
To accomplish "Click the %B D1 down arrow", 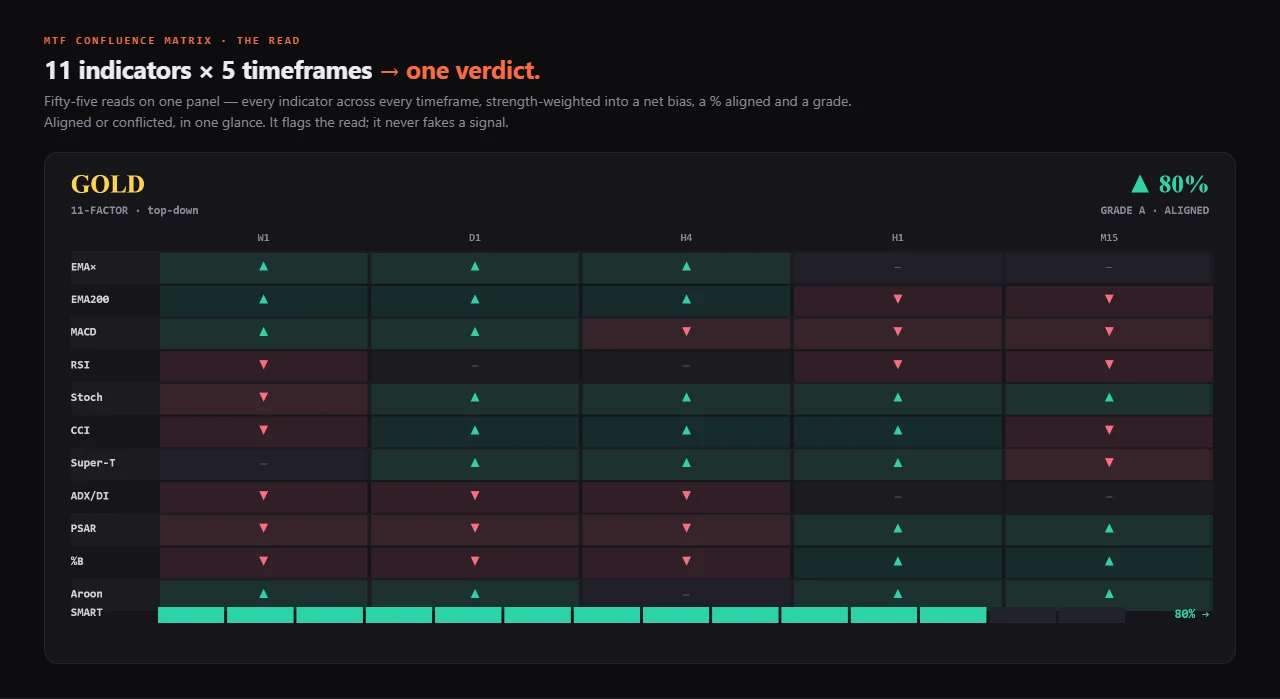I will 475,561.
